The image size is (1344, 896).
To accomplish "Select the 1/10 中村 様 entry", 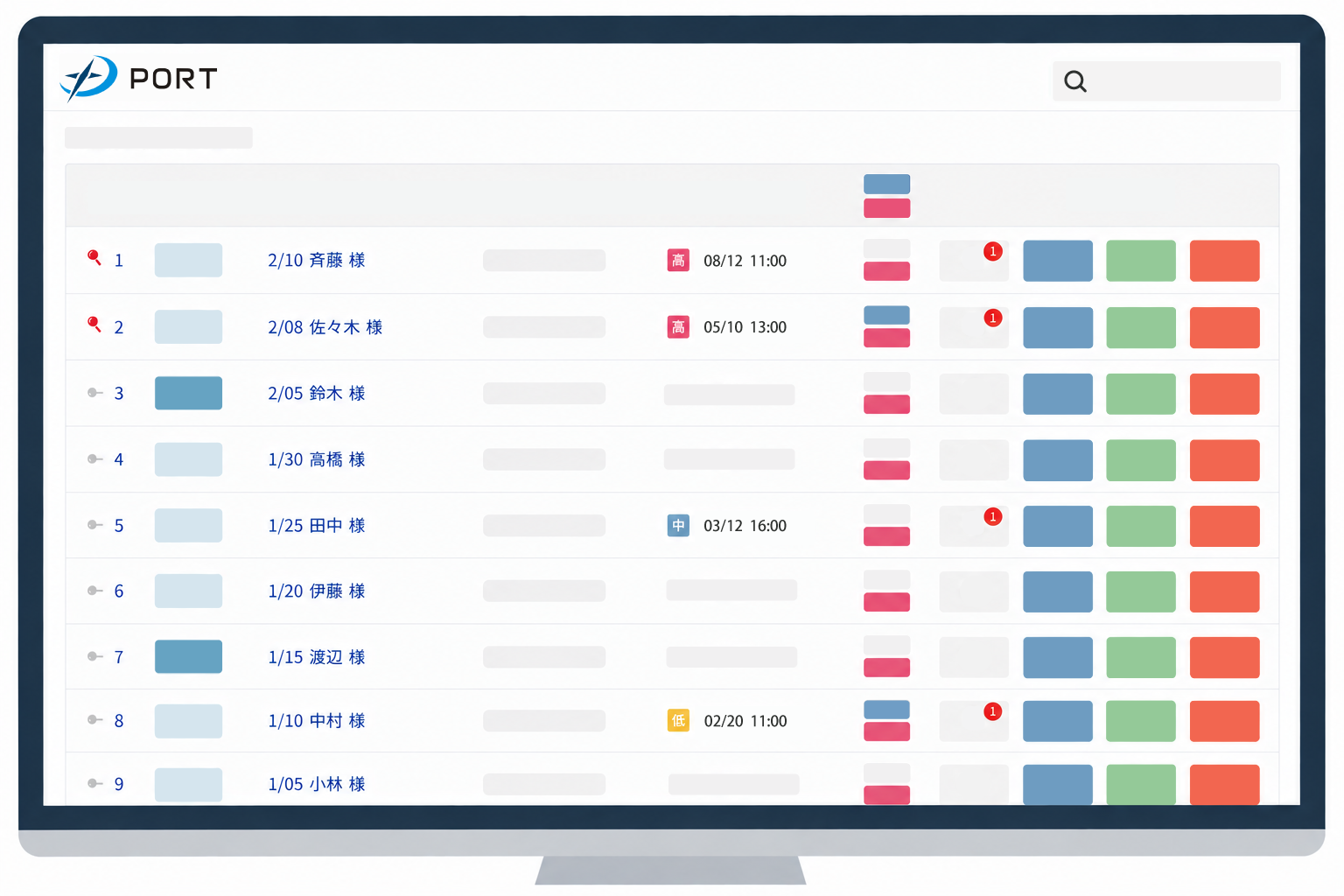I will point(317,721).
